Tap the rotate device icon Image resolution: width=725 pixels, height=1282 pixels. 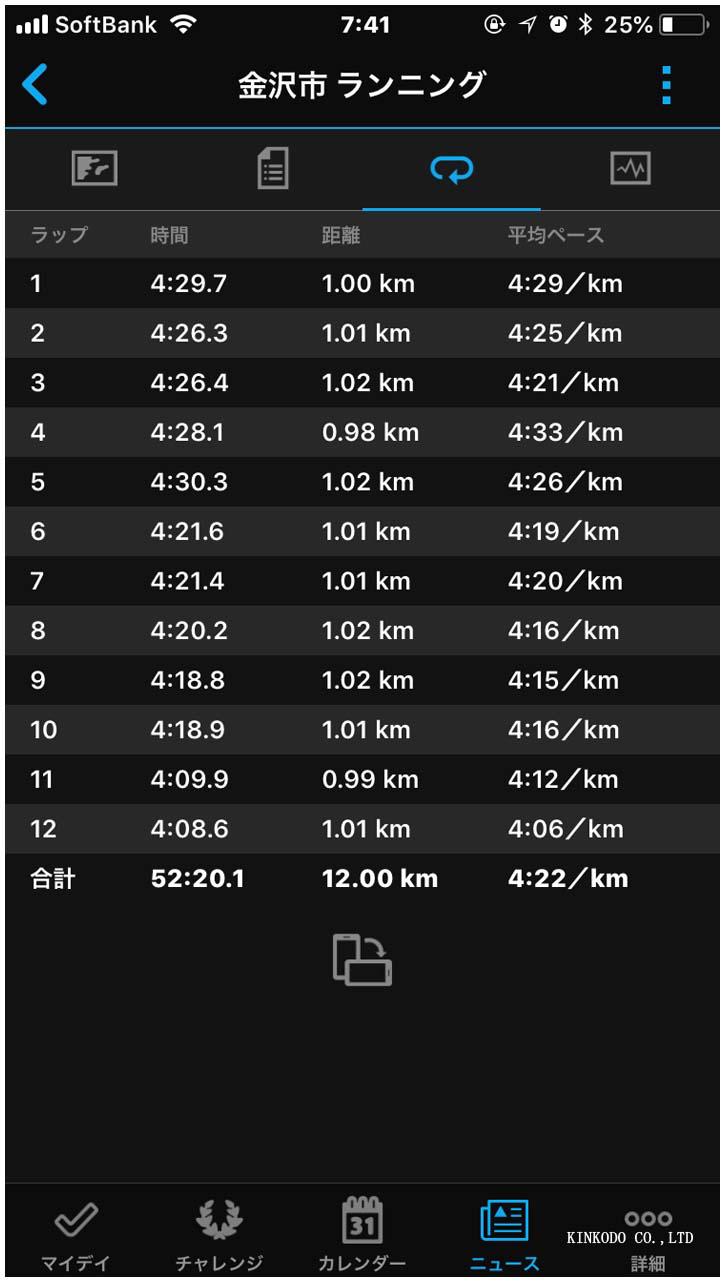362,959
